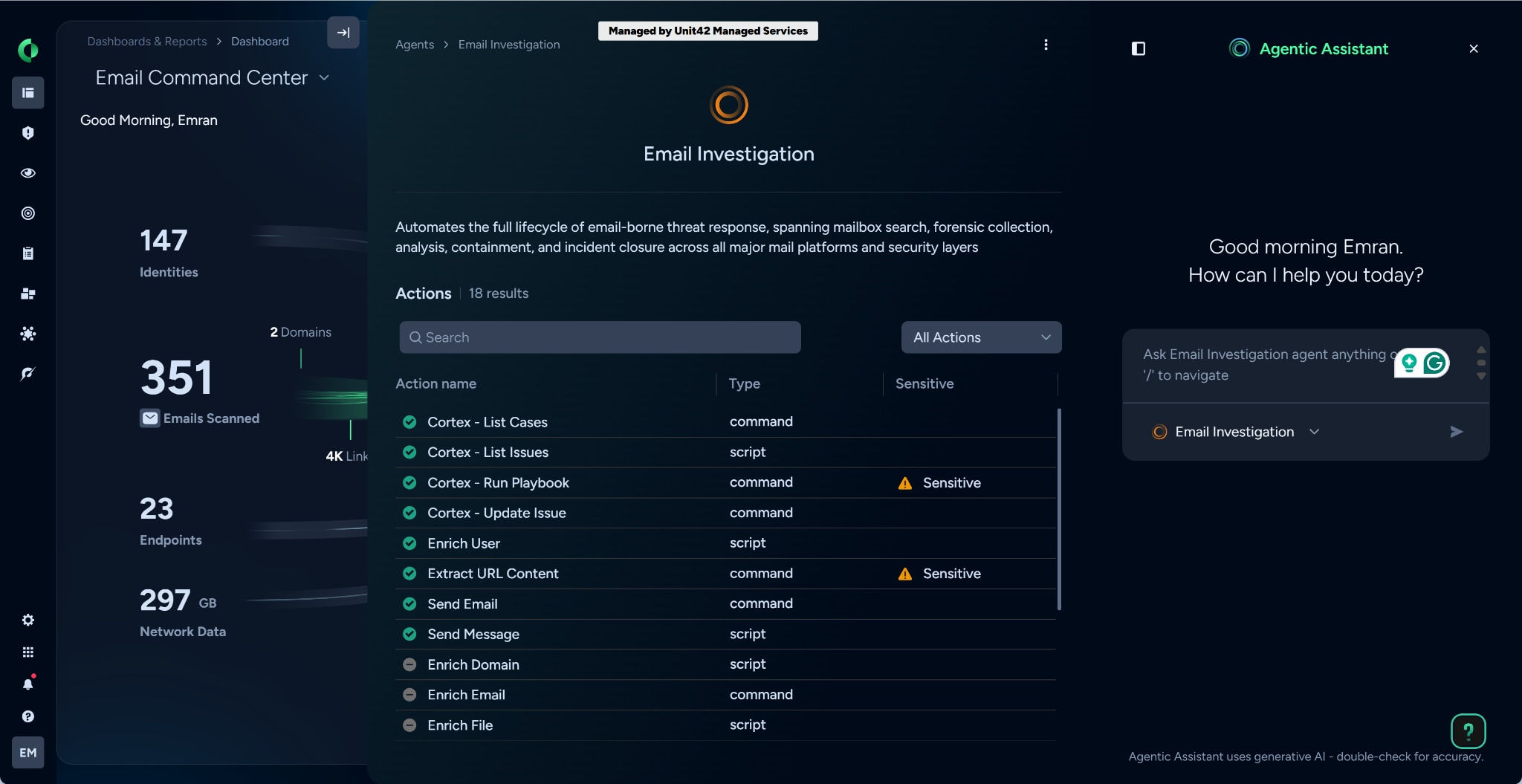Open the green help bubble button
The image size is (1522, 784).
(1468, 731)
